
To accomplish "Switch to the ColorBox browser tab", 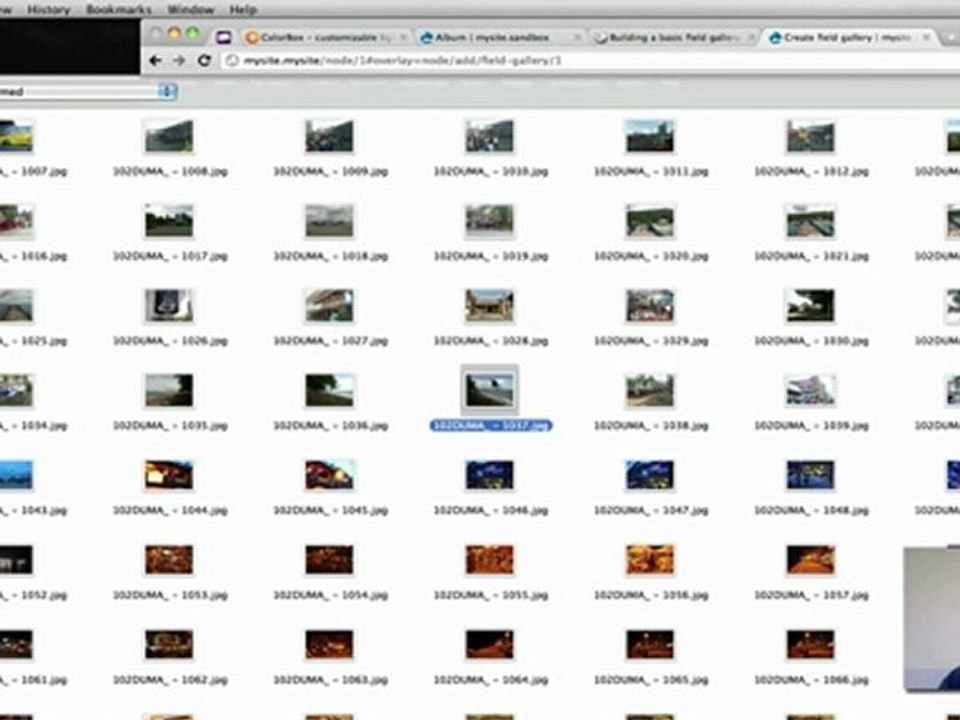I will click(326, 37).
